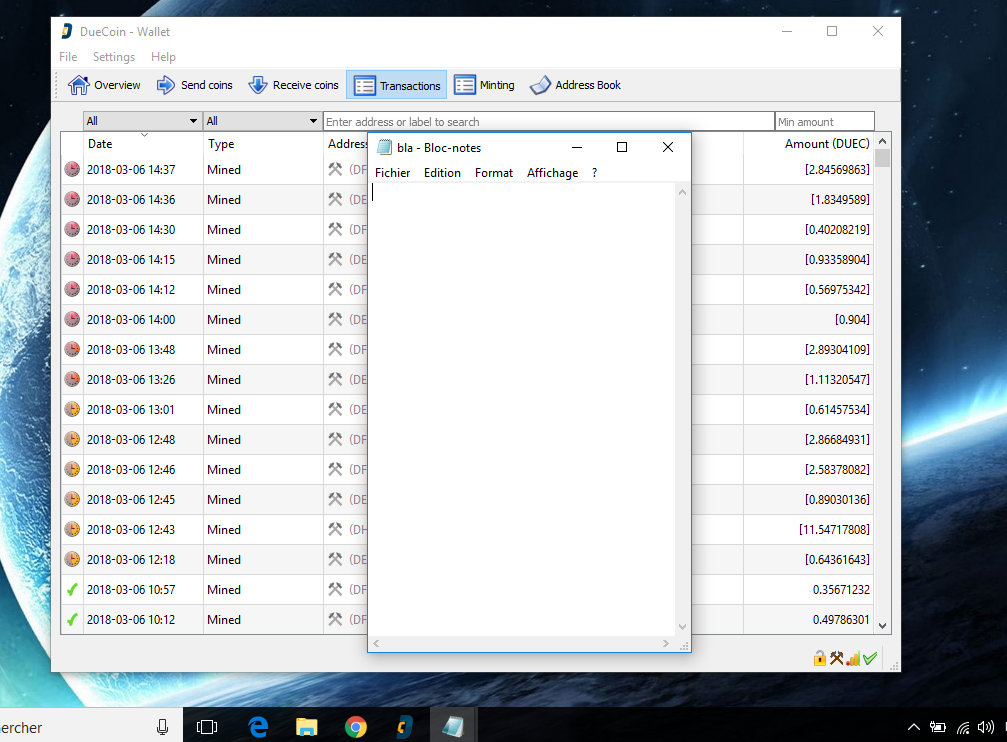The height and width of the screenshot is (742, 1007).
Task: Select the 2018-03-06 13:48 transaction date
Action: 131,349
